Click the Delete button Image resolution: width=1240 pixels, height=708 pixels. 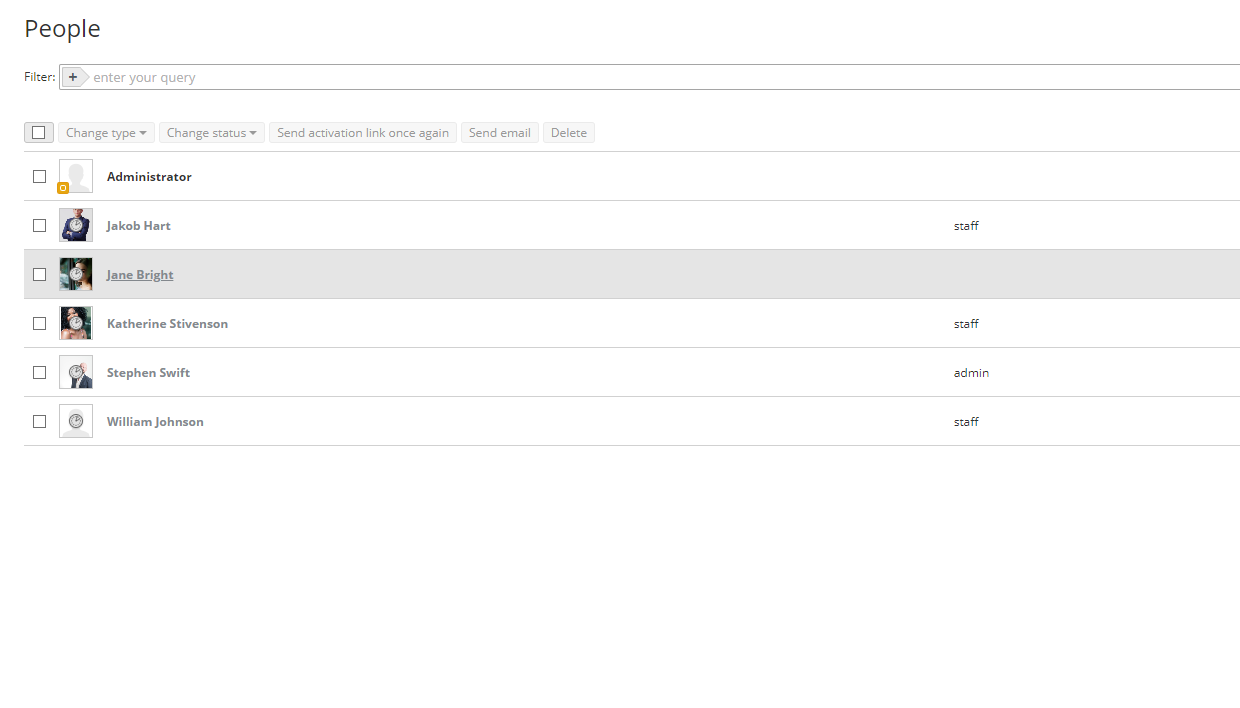(x=568, y=131)
